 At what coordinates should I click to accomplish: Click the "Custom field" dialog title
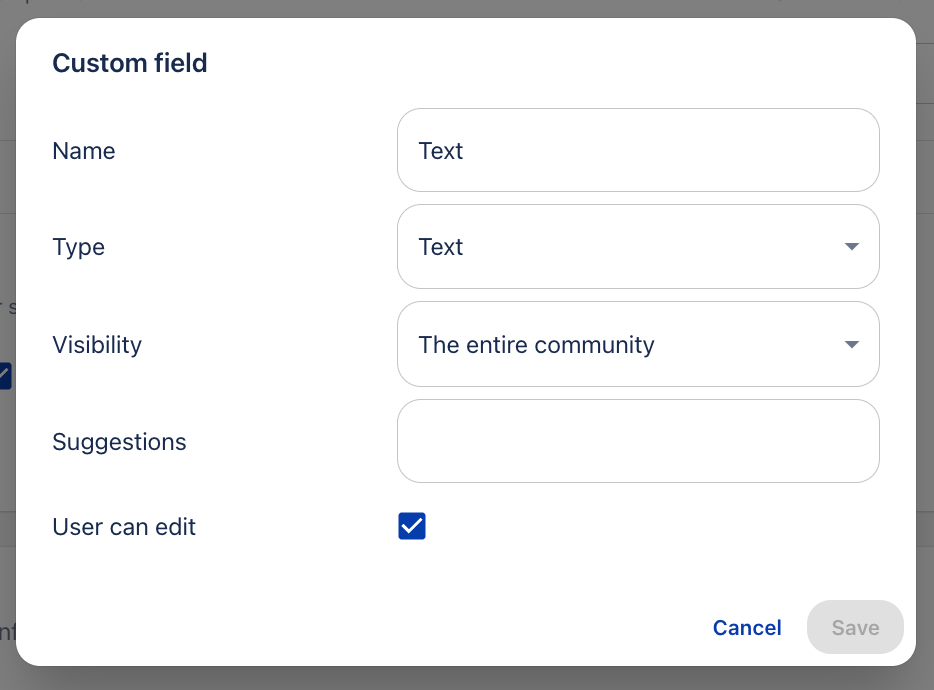(x=130, y=63)
